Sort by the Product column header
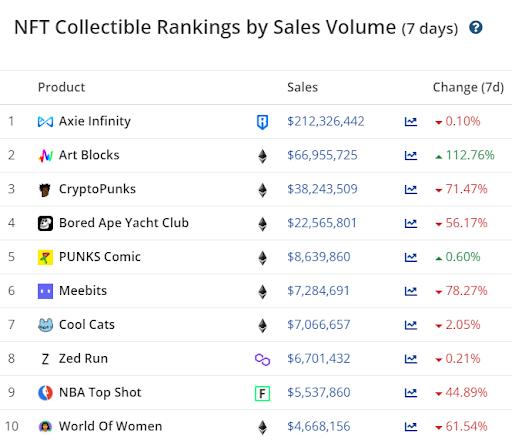The width and height of the screenshot is (512, 443). tap(61, 87)
